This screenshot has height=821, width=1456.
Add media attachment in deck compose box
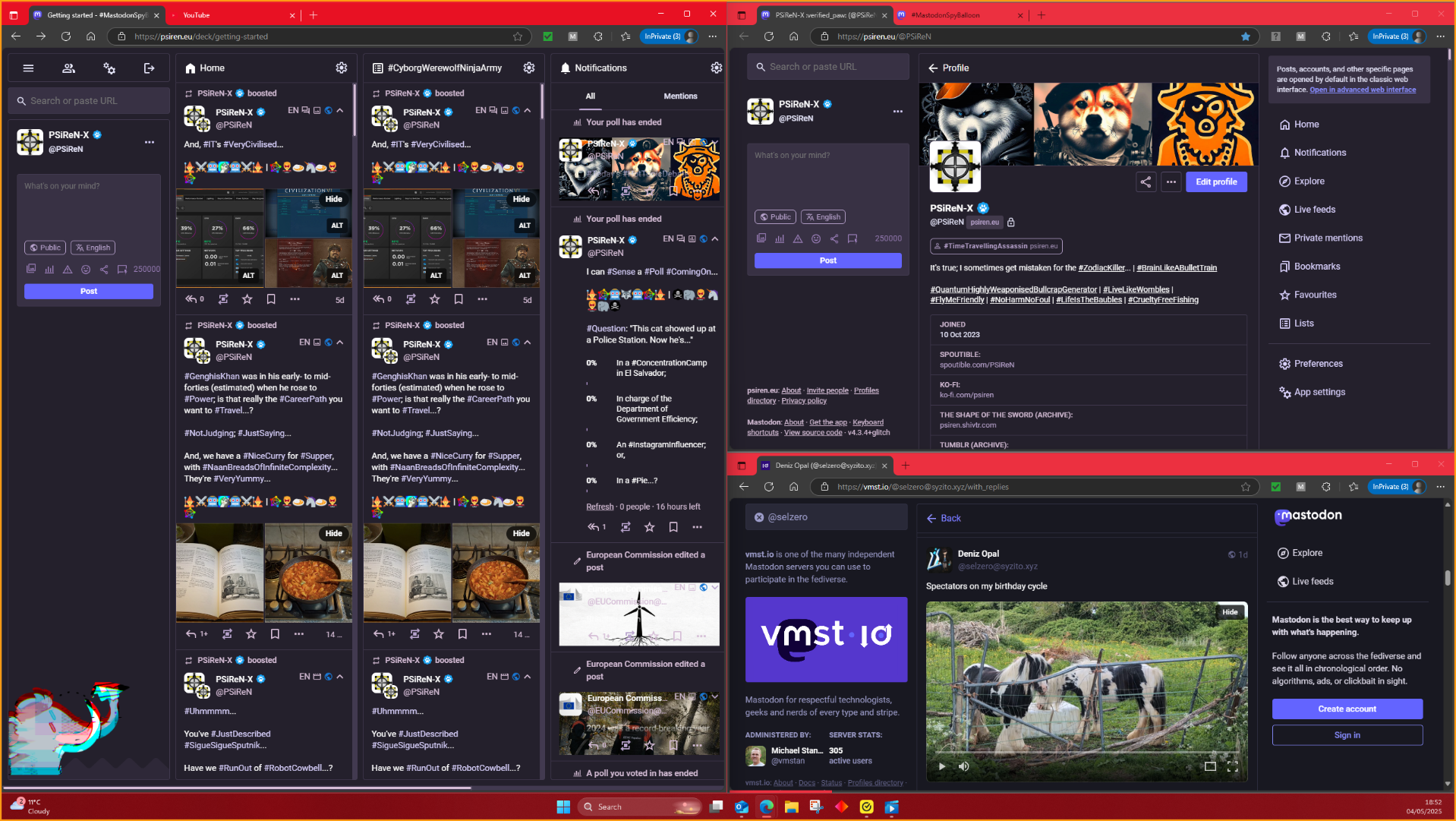31,269
